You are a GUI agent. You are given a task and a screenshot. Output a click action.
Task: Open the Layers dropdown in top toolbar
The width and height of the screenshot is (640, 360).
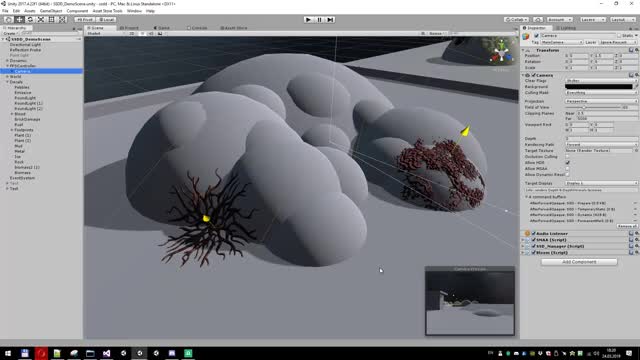[592, 20]
